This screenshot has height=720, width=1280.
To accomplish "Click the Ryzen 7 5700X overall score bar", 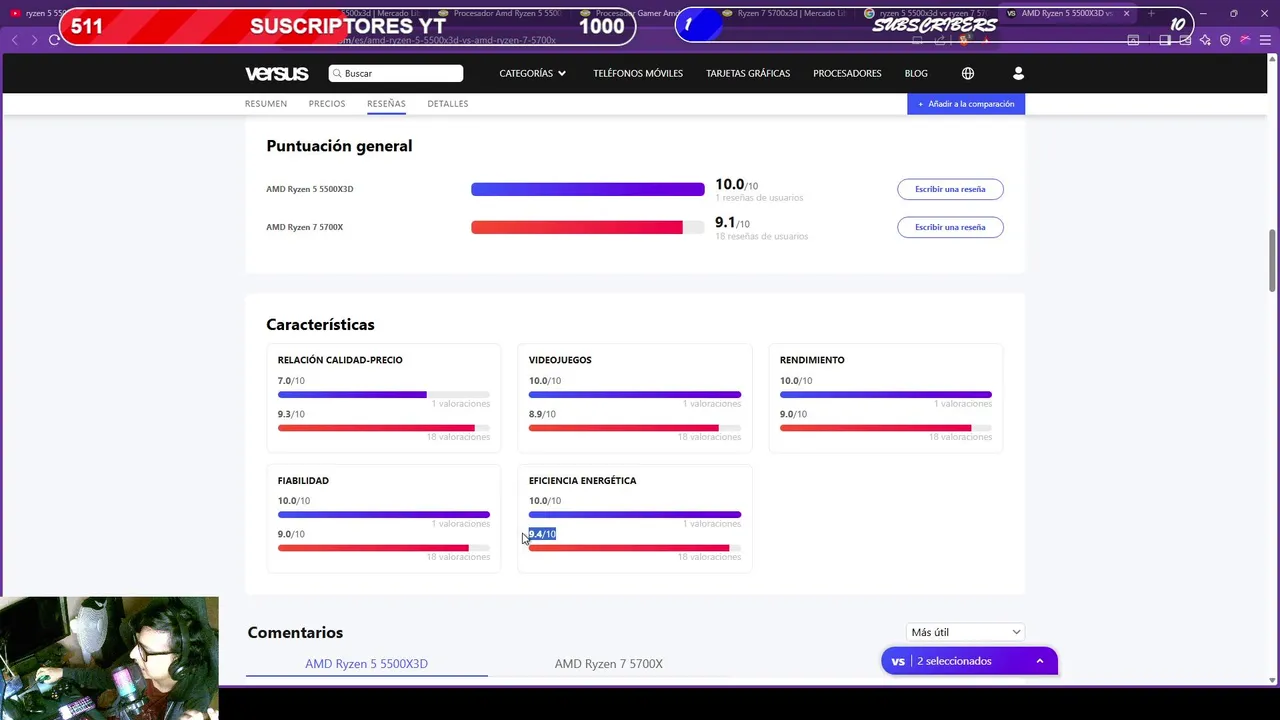I will (588, 227).
